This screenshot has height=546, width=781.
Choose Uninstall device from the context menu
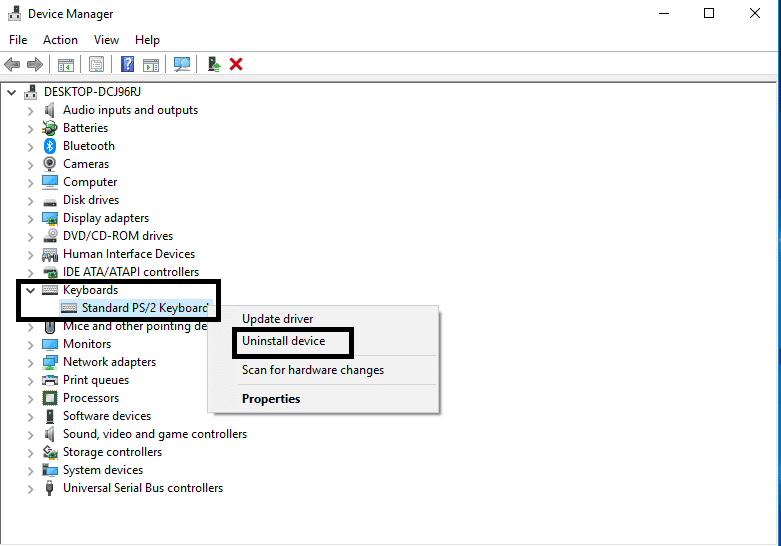283,341
